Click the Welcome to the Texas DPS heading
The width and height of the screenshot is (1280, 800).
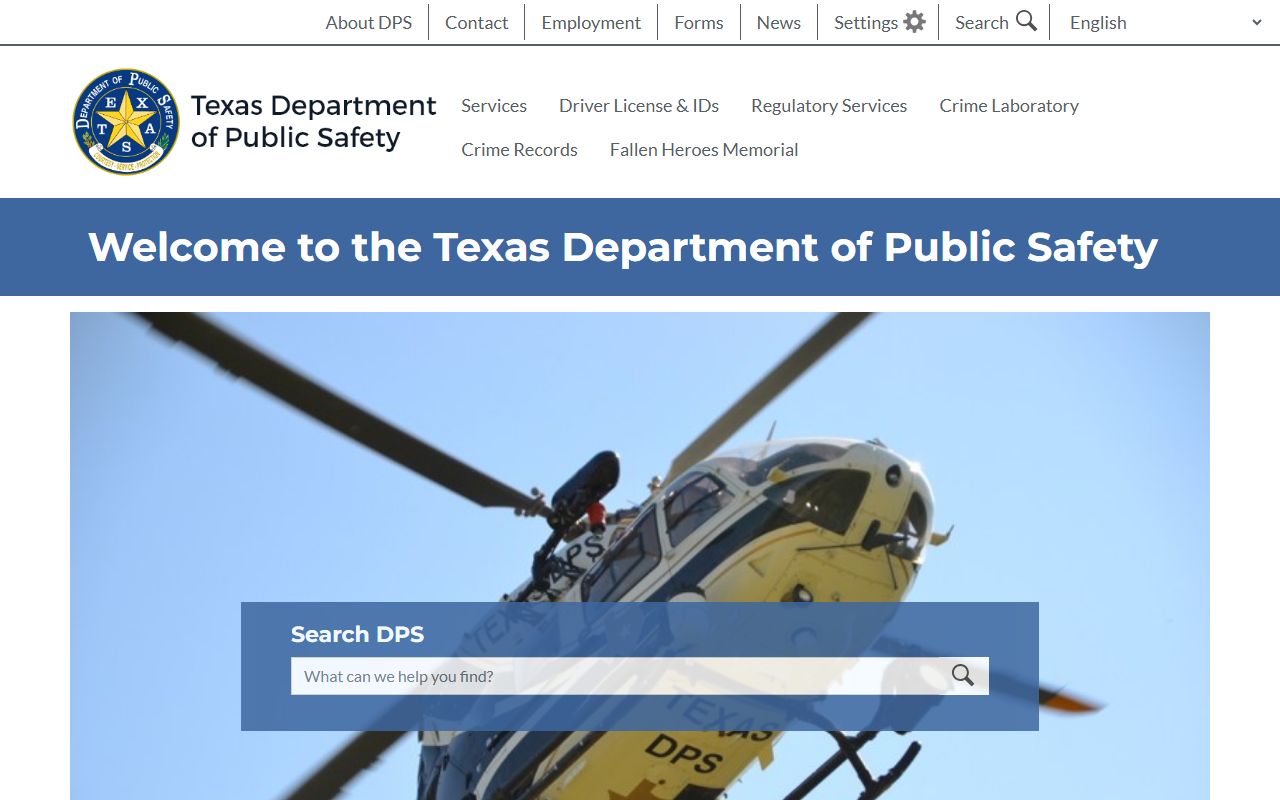coord(623,247)
